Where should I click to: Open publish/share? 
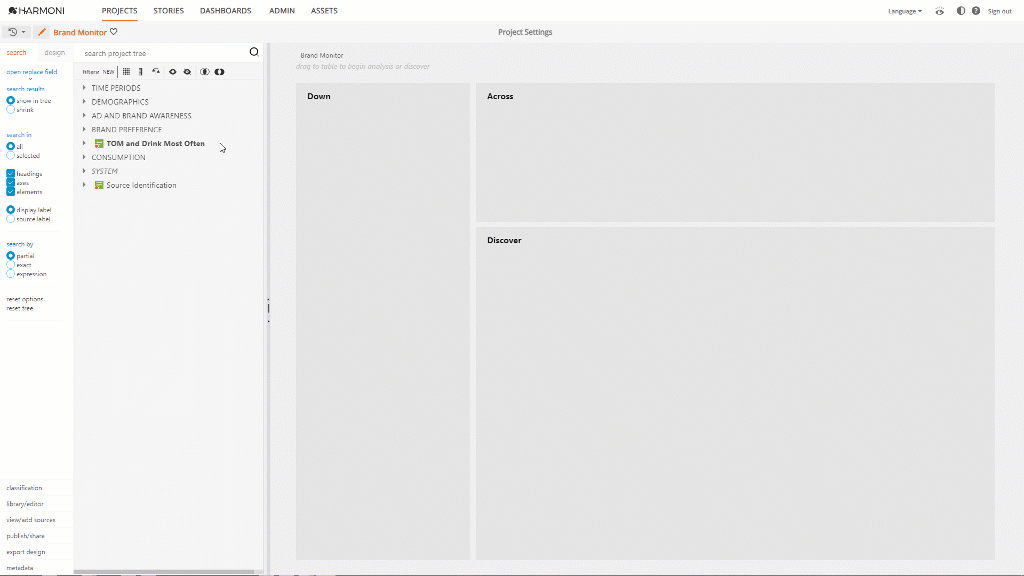click(x=25, y=536)
